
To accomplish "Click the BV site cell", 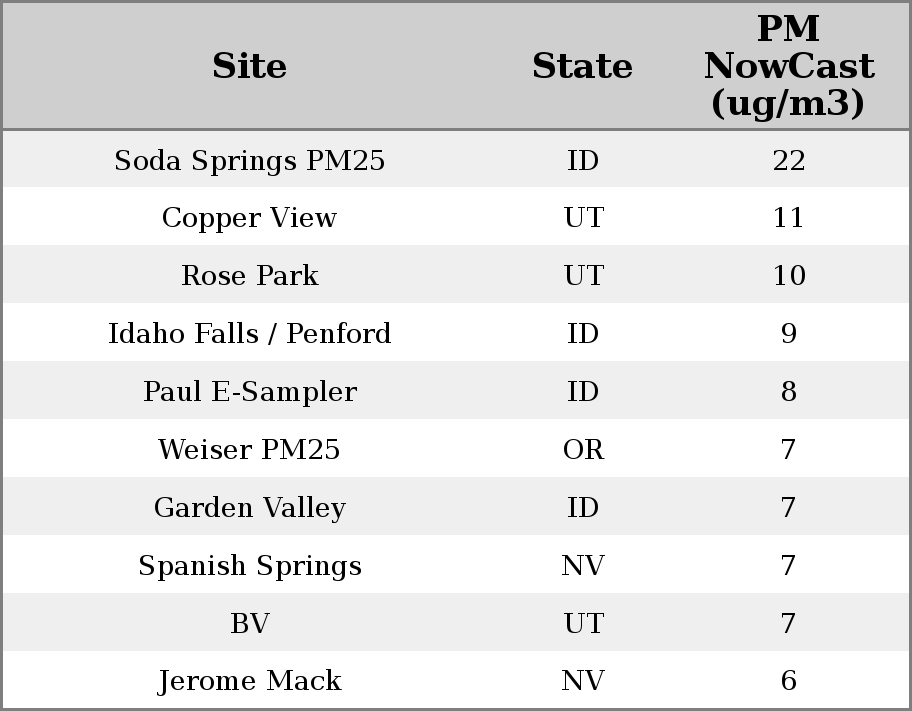I will 249,624.
